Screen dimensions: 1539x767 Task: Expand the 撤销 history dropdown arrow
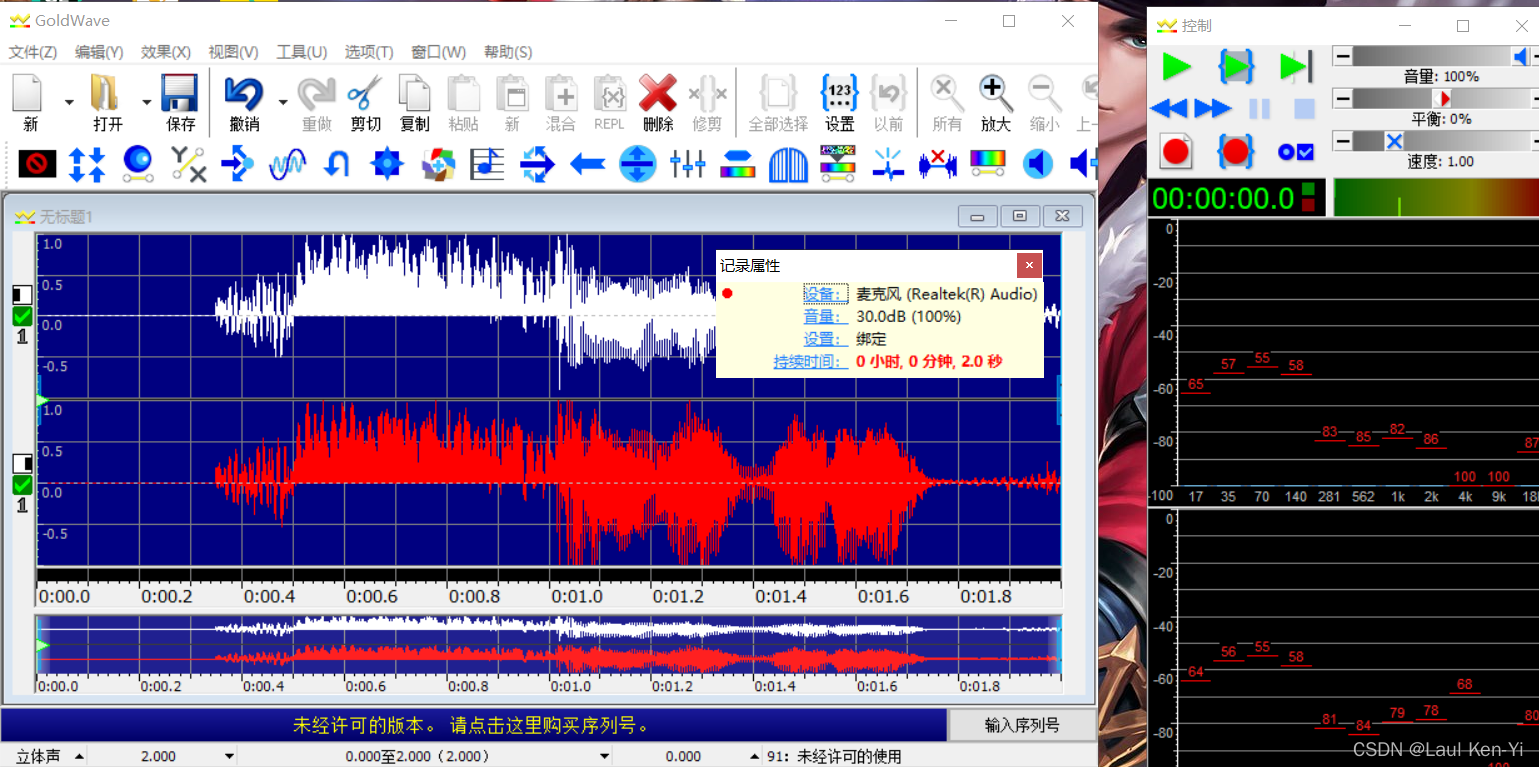283,101
